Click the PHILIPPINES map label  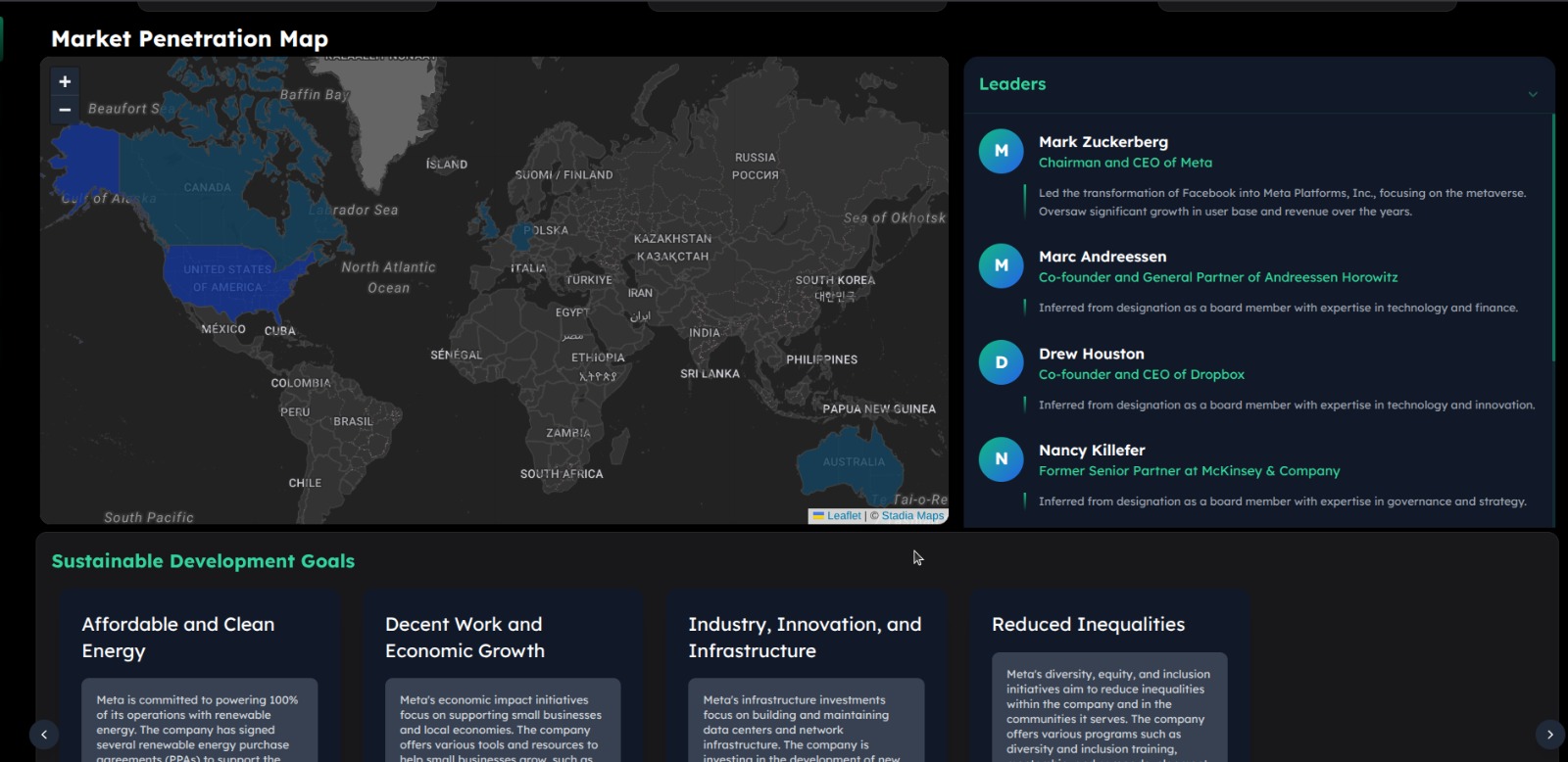[821, 360]
